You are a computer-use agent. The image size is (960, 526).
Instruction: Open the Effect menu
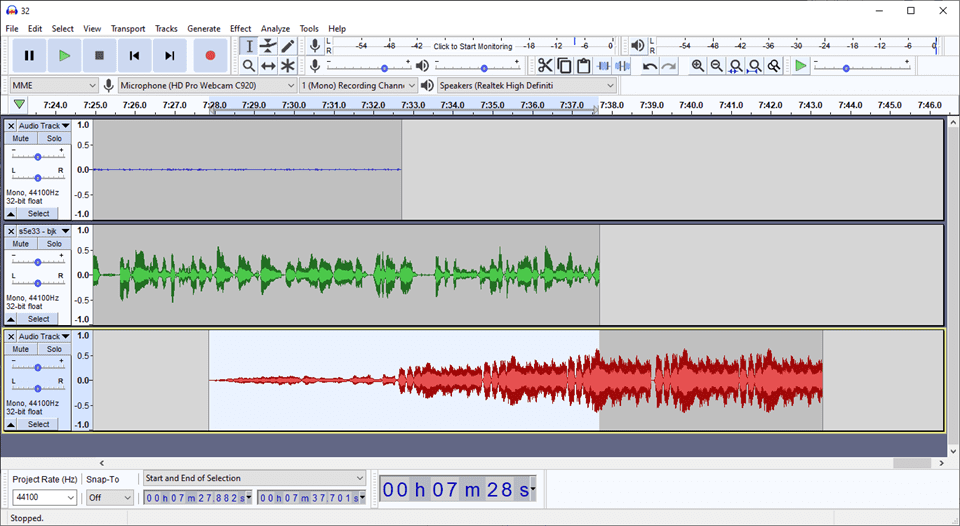(240, 29)
